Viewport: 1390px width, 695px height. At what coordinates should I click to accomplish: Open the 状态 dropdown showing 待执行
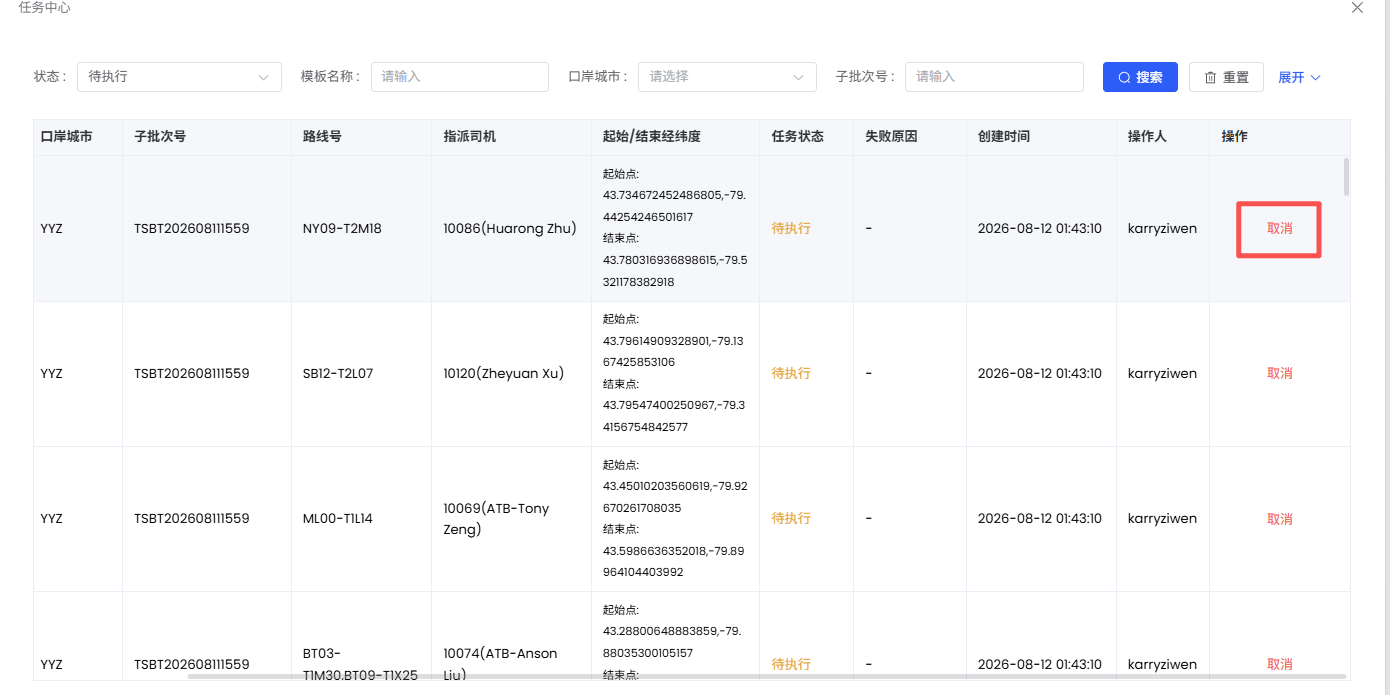click(x=179, y=77)
